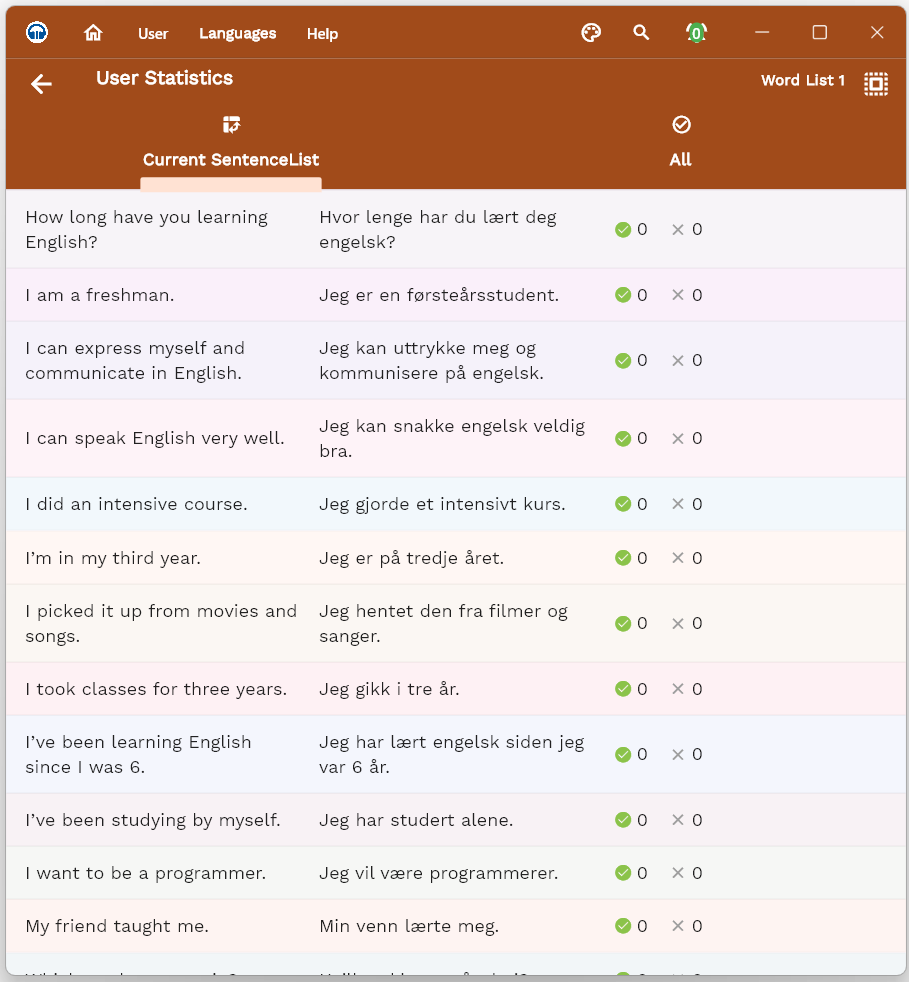The image size is (909, 982).
Task: Click wrong-count X for 'I did an intensive course.'
Action: point(678,504)
